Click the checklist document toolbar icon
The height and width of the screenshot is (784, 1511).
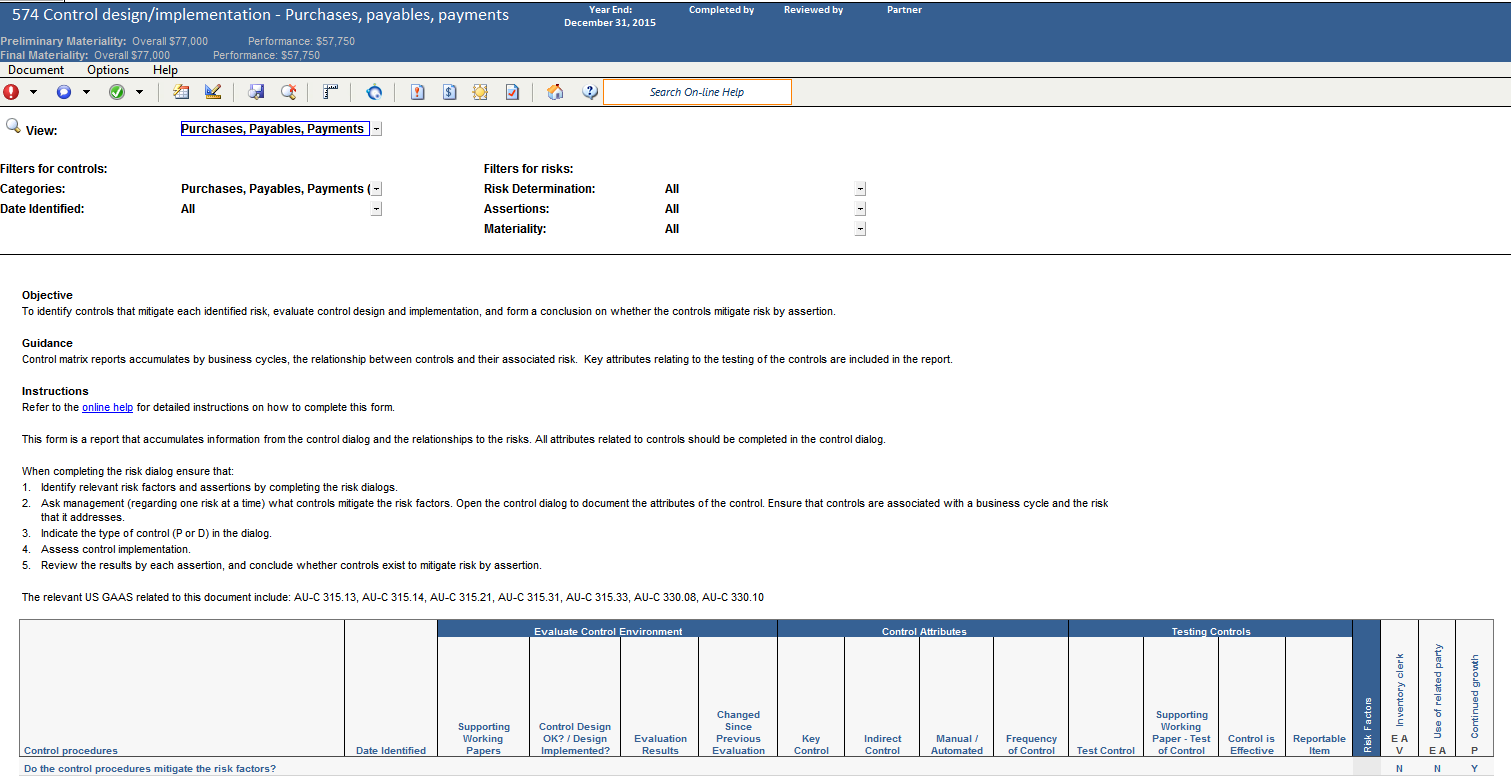(x=512, y=91)
